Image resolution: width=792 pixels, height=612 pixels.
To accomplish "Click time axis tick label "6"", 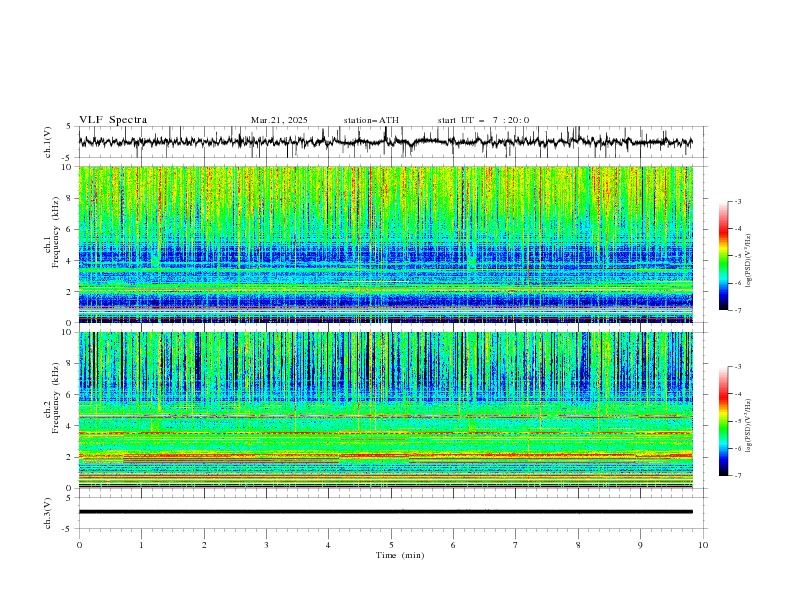I will tap(453, 545).
